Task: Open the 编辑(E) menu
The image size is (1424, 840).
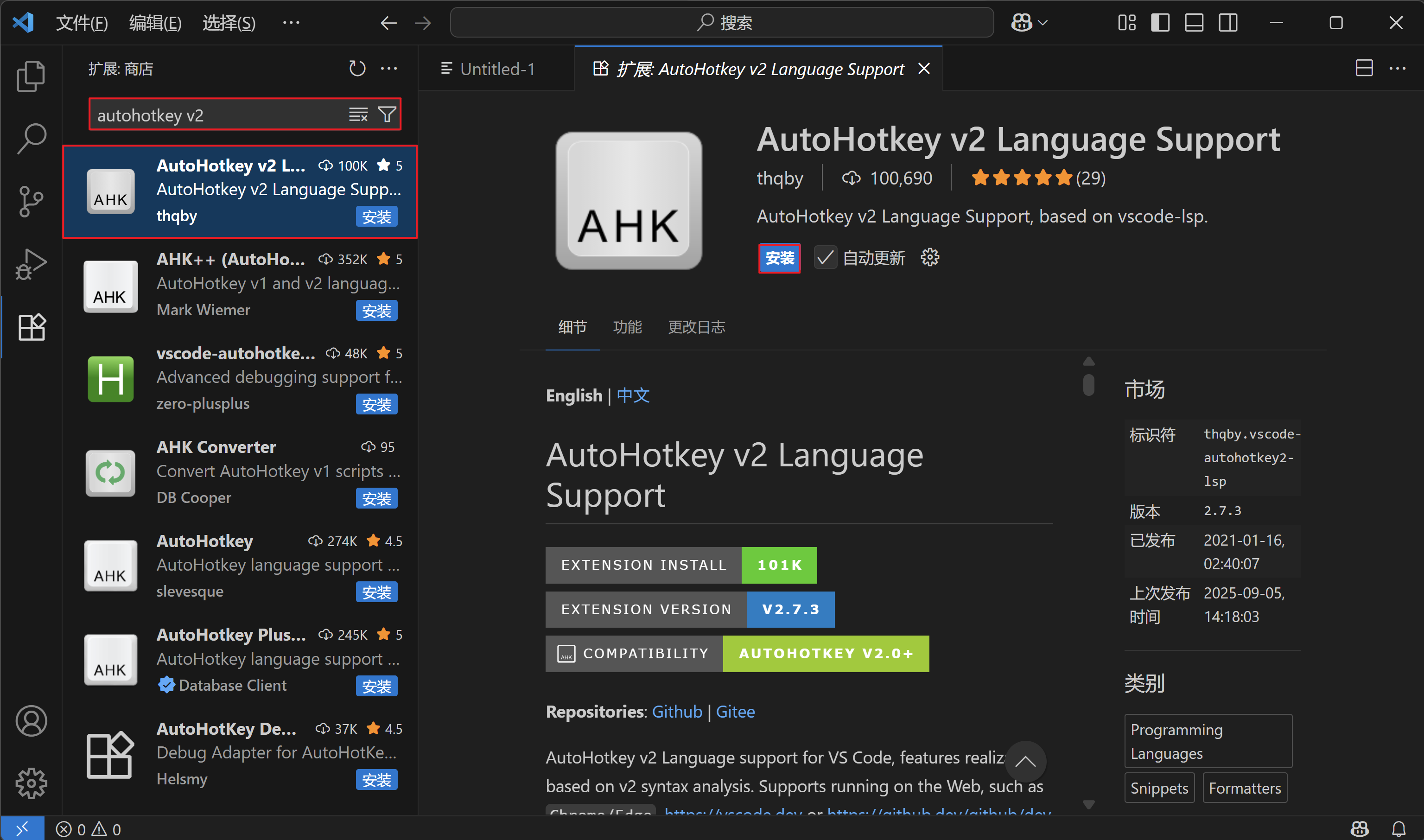Action: click(155, 23)
